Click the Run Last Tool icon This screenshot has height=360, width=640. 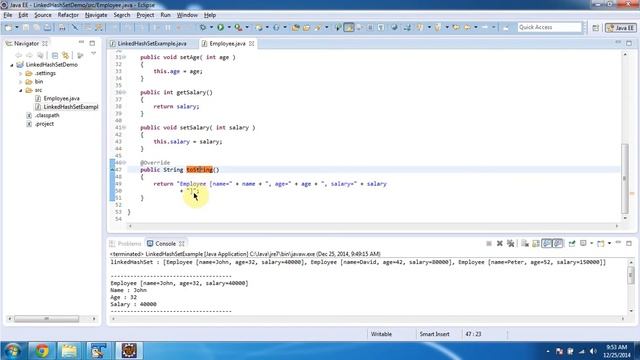[238, 27]
